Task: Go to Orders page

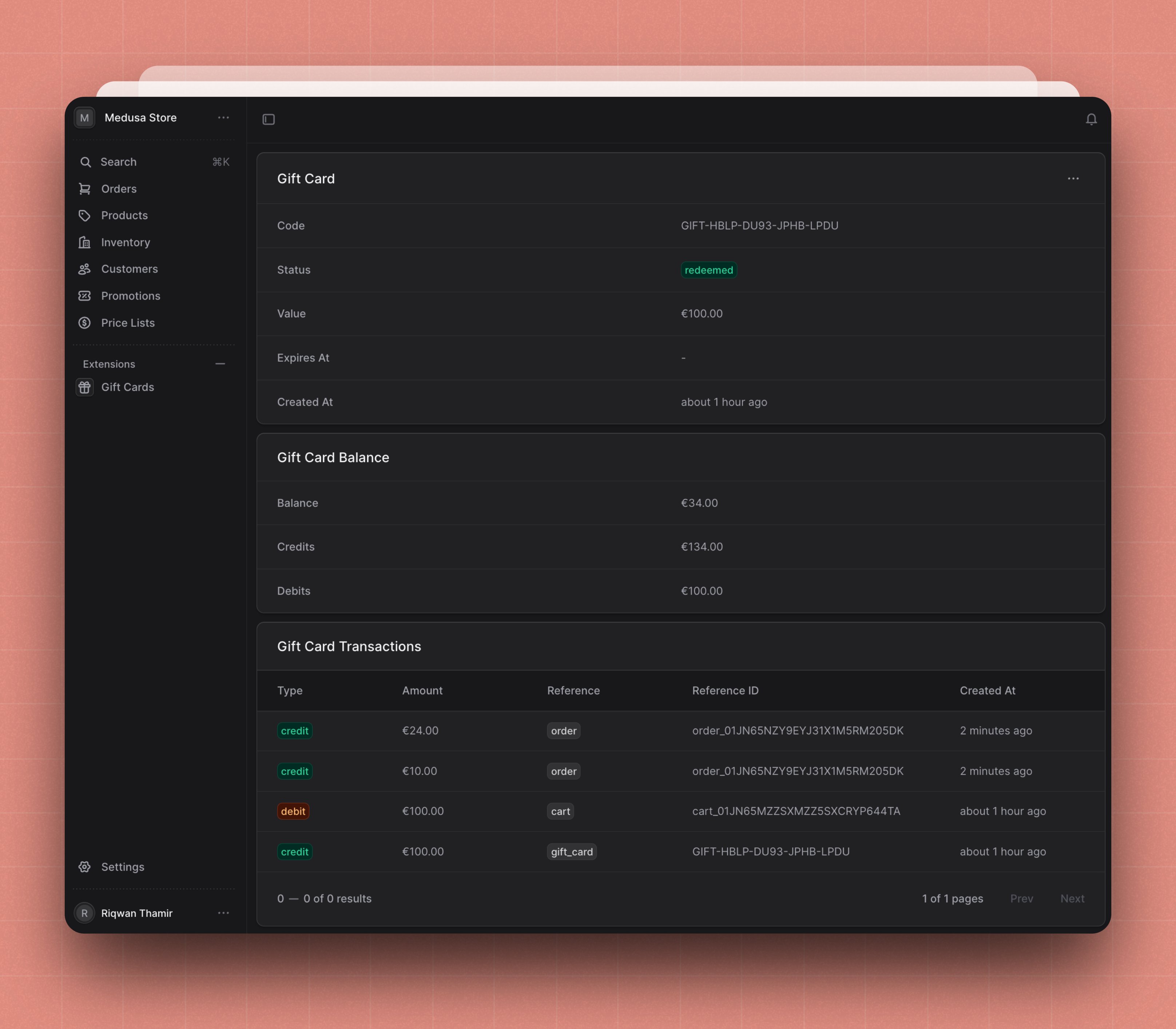Action: pos(154,189)
